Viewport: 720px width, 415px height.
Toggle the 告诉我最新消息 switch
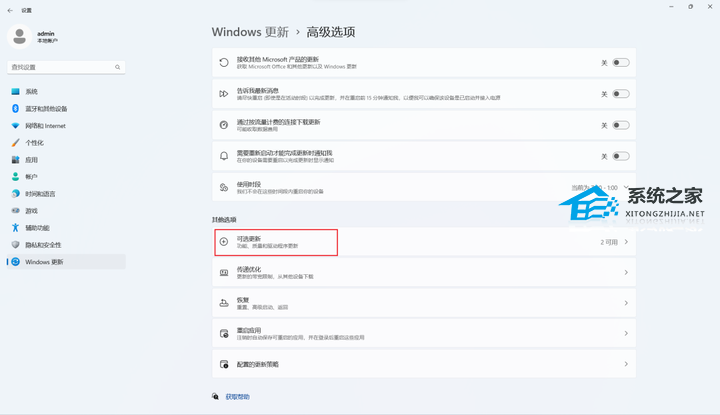(621, 94)
